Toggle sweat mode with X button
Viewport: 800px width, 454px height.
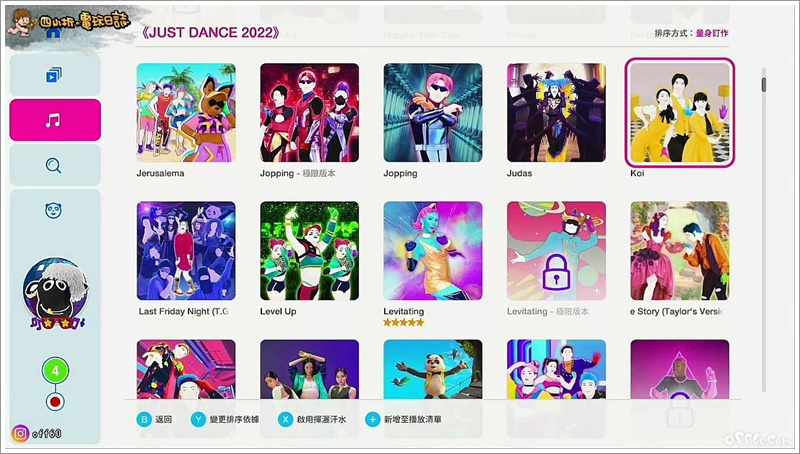pos(285,419)
